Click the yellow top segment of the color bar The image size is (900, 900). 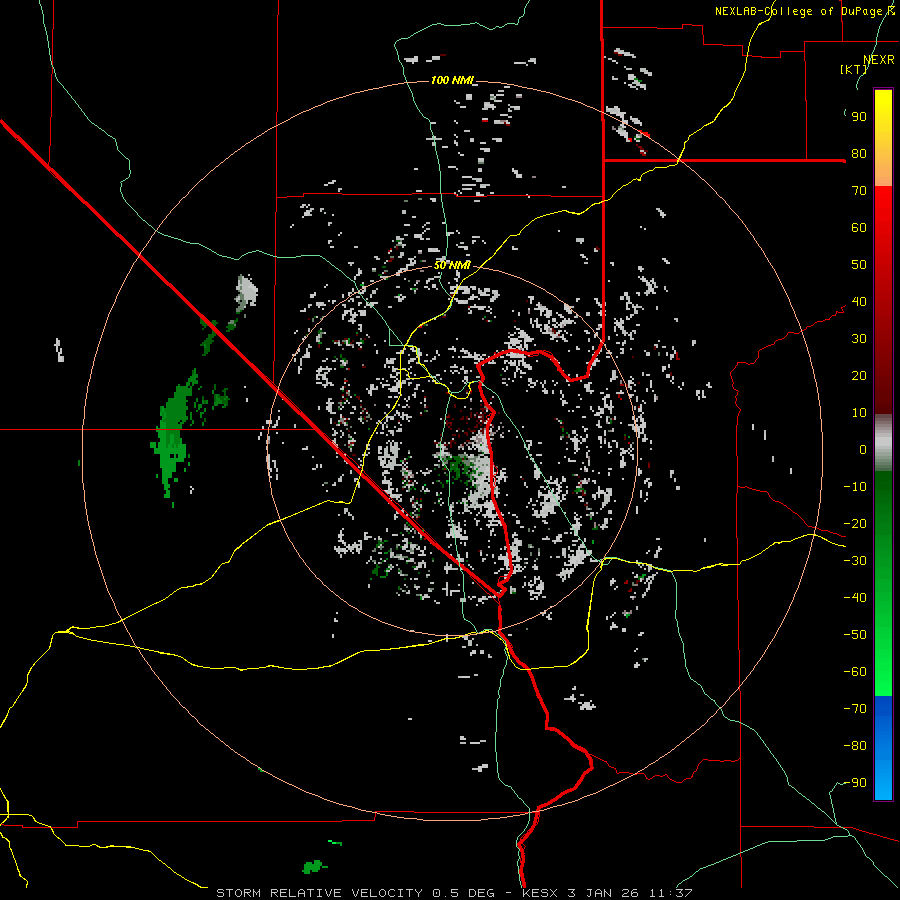[x=883, y=138]
